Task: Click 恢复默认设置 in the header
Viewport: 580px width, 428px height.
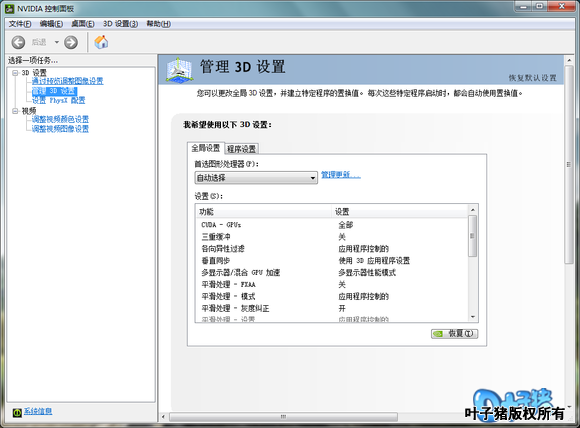Action: pyautogui.click(x=532, y=78)
